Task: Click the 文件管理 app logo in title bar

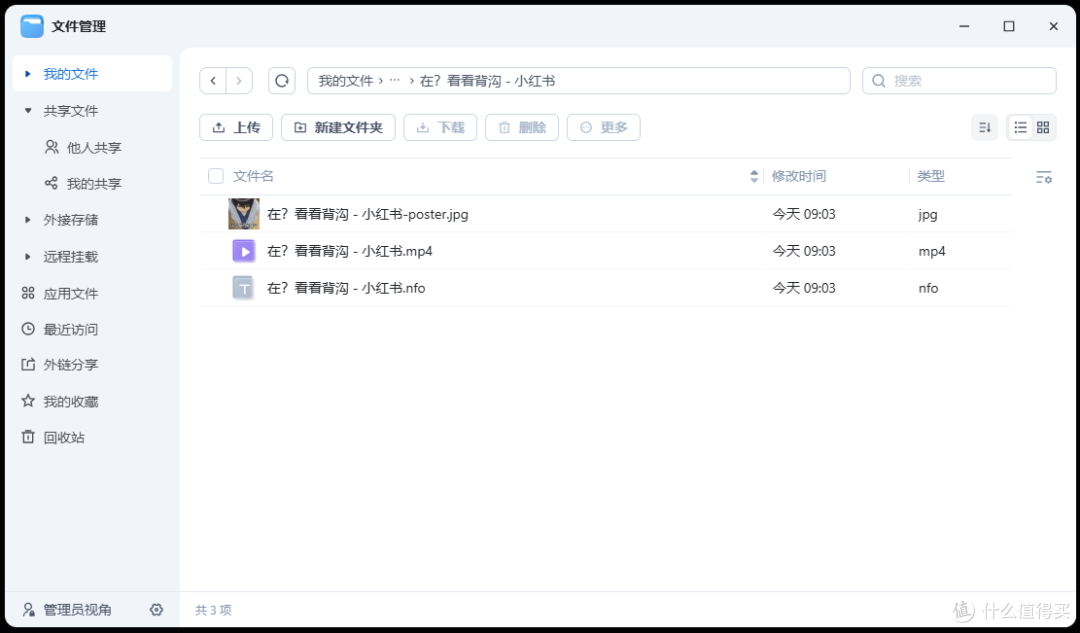Action: pos(30,26)
